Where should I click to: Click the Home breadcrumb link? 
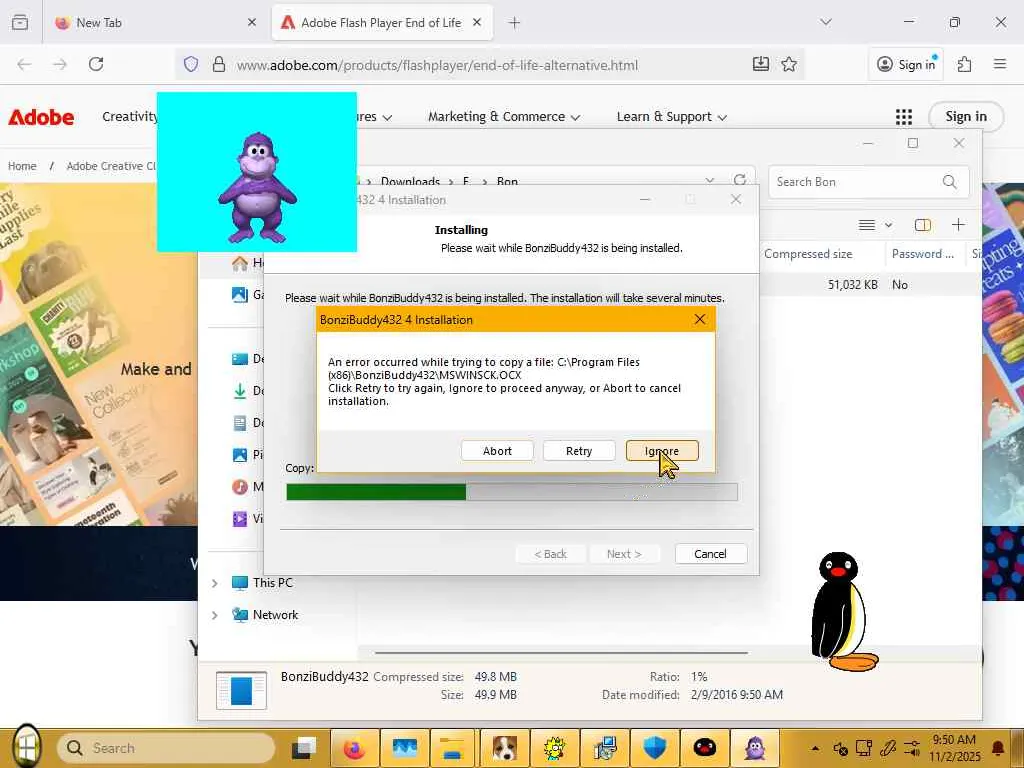click(22, 166)
